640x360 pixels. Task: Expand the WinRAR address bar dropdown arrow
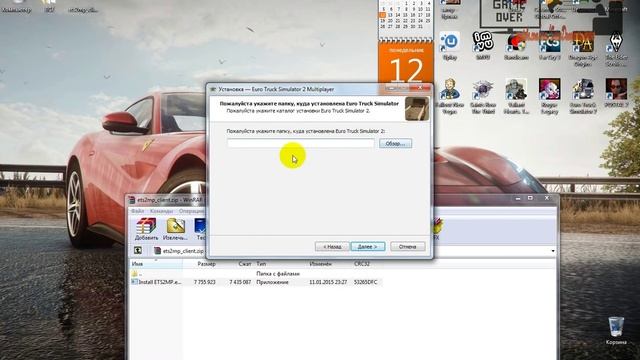click(x=553, y=251)
